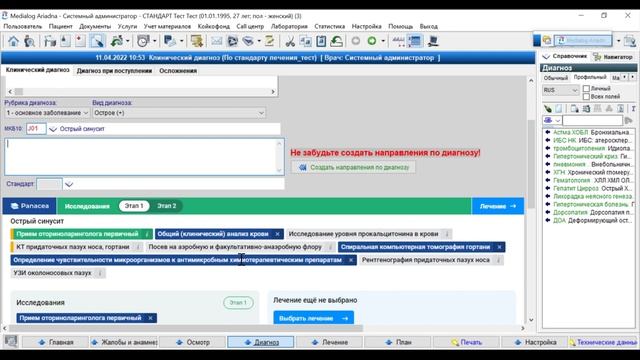Open Вид диагноза dropdown showing Острое (+)

pyautogui.click(x=179, y=113)
